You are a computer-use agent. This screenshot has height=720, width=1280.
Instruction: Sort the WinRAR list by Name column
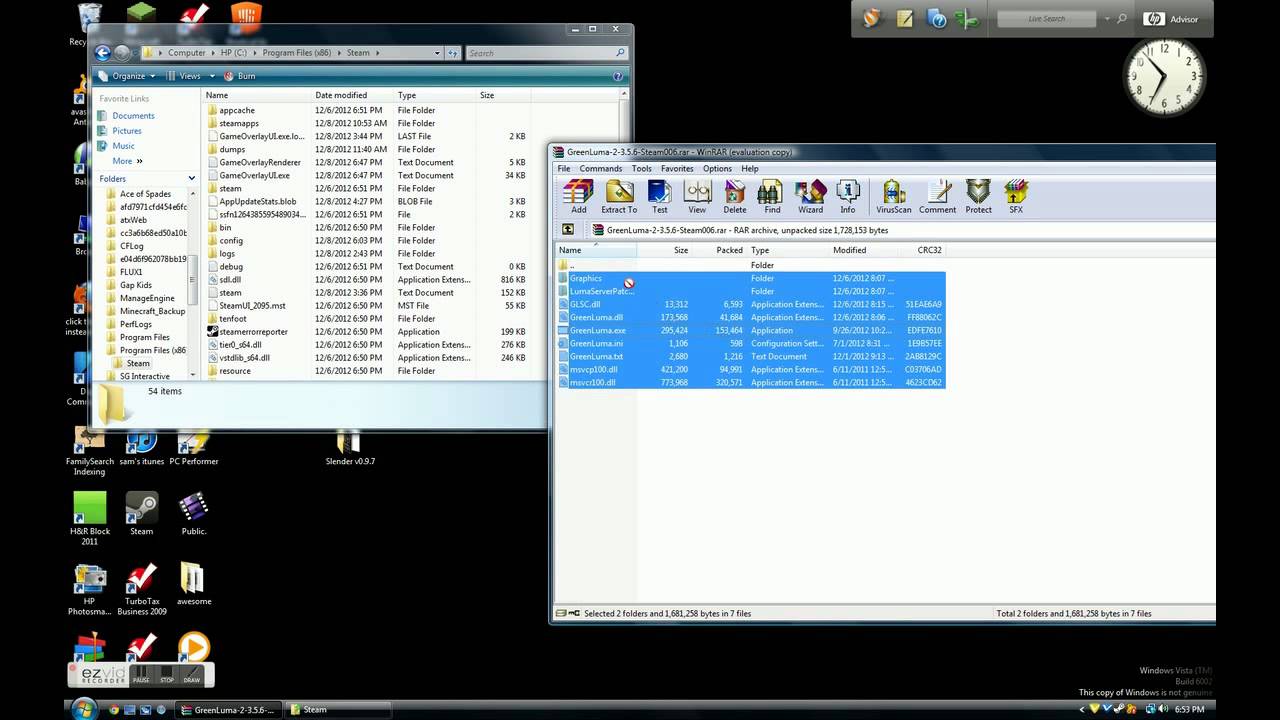(x=596, y=250)
